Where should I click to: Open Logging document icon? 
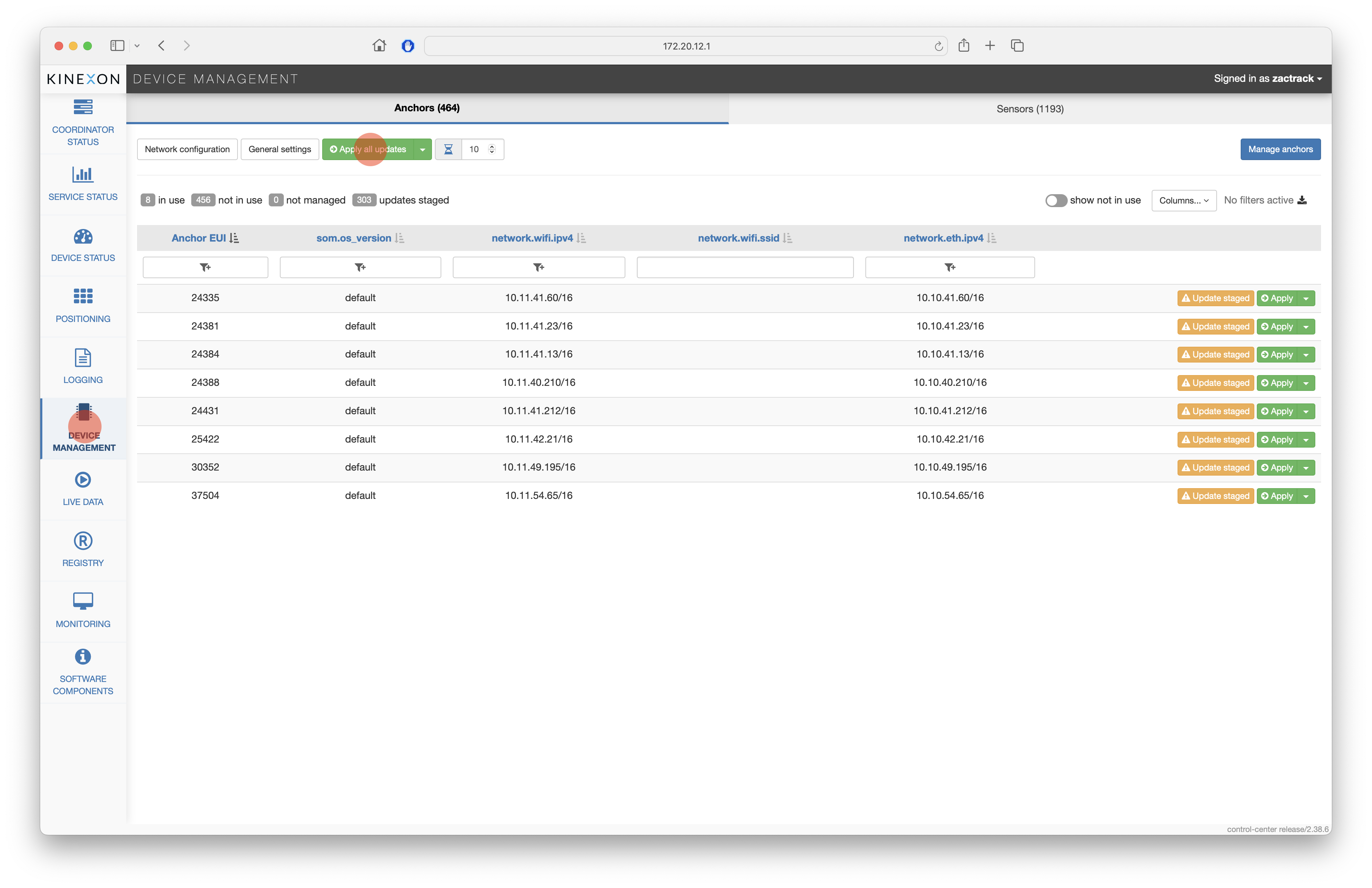pos(83,357)
